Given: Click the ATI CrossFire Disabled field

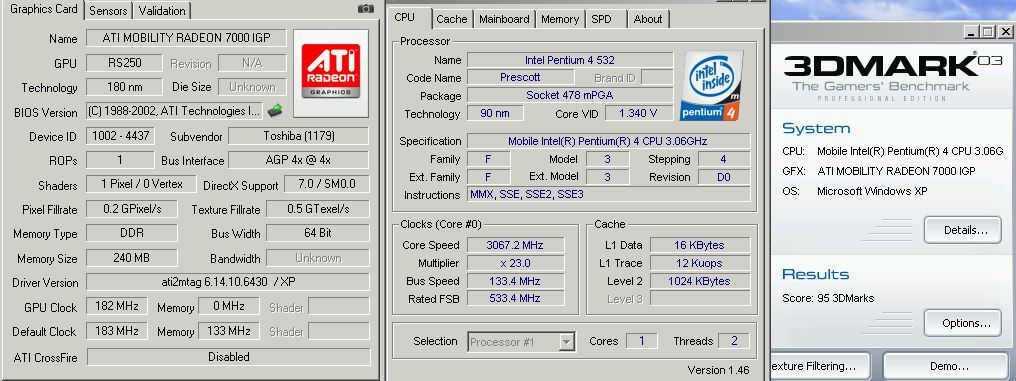Looking at the screenshot, I should 228,356.
